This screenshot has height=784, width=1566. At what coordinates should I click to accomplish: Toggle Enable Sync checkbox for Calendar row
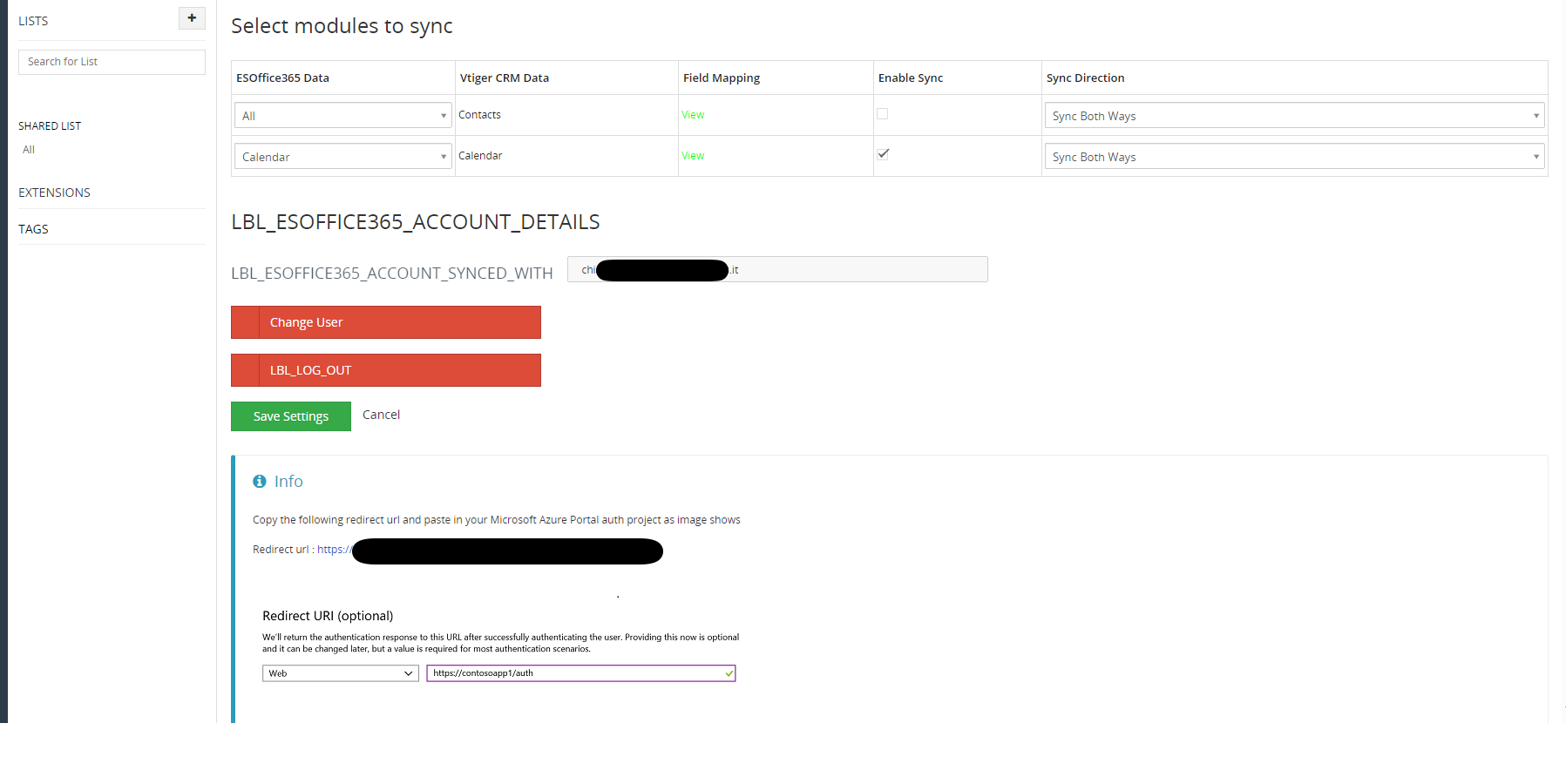click(x=883, y=154)
